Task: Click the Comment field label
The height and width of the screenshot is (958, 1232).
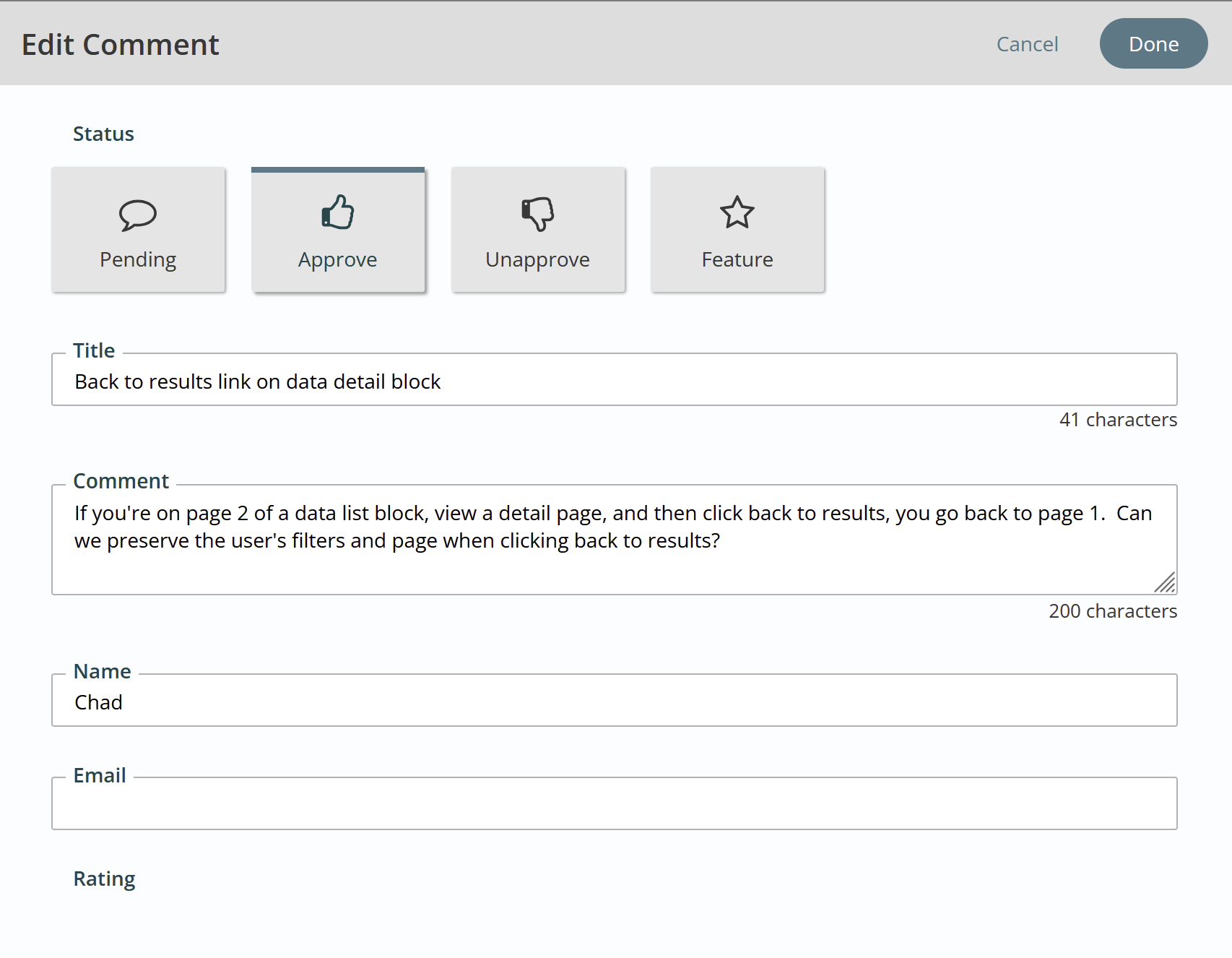Action: 121,481
